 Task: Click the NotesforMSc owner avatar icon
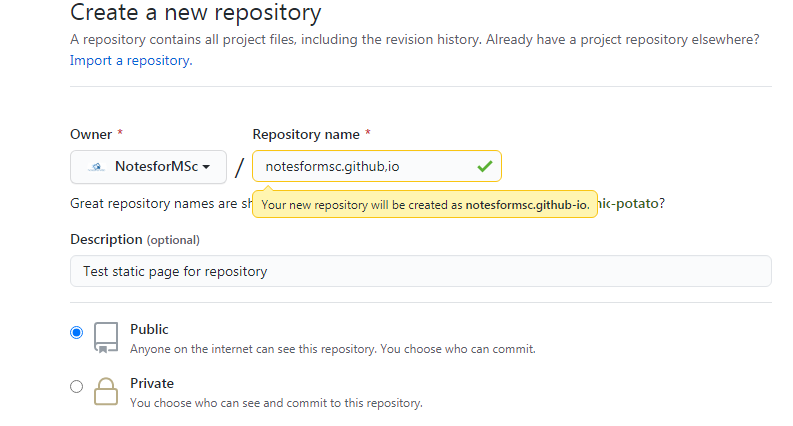pyautogui.click(x=97, y=166)
